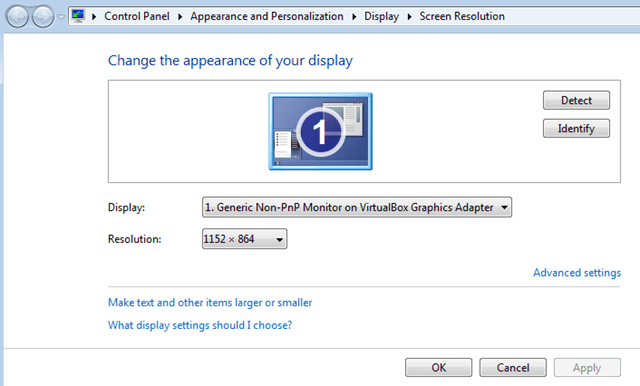Open What display settings should I choose link
The image size is (640, 386).
(200, 325)
